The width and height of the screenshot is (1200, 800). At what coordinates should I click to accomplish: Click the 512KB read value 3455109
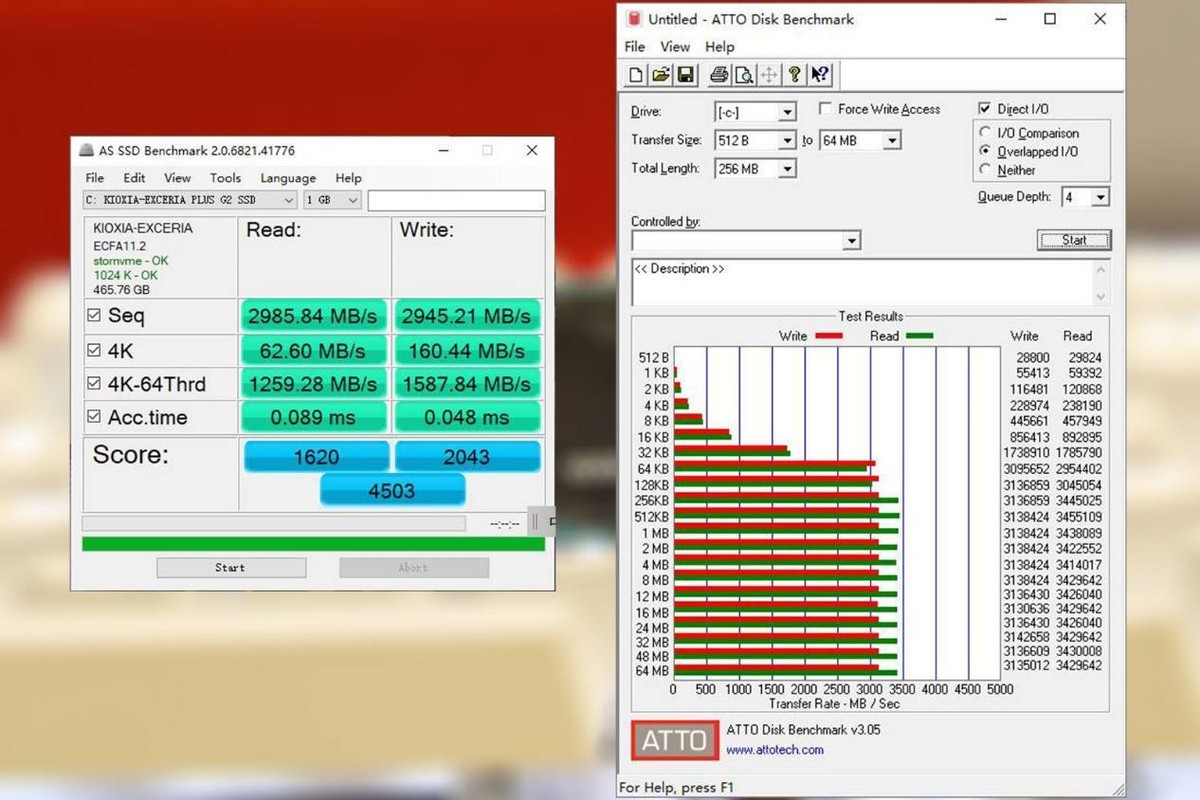(x=1080, y=517)
